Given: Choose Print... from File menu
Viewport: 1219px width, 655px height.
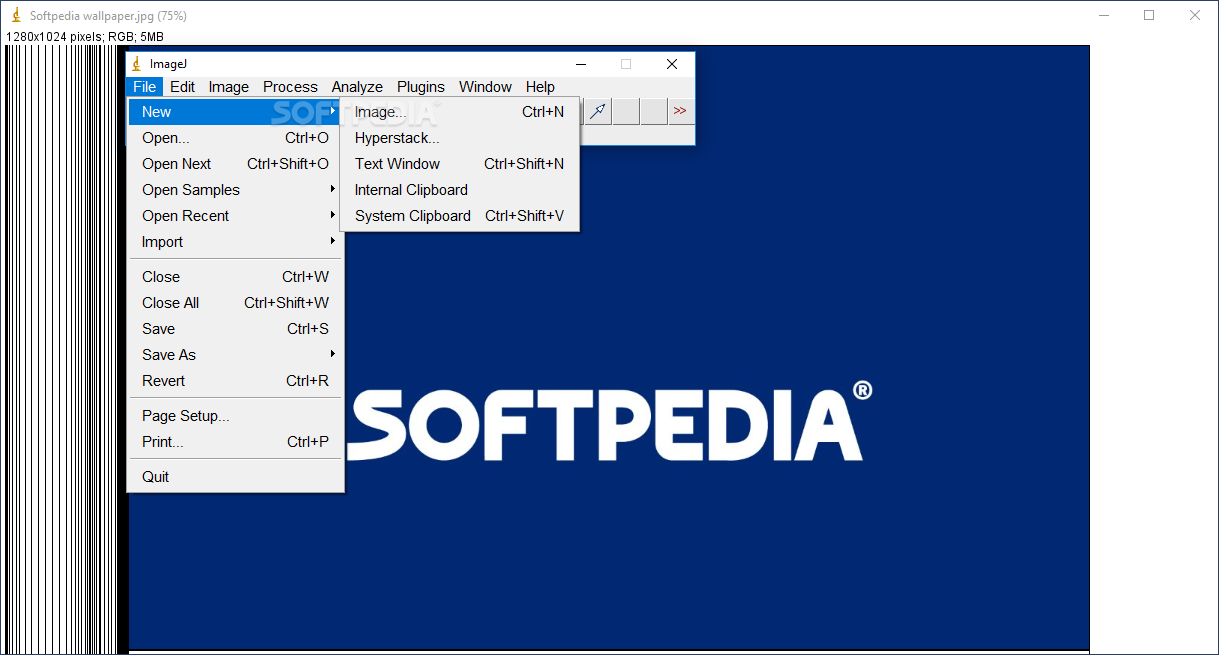Looking at the screenshot, I should 236,442.
